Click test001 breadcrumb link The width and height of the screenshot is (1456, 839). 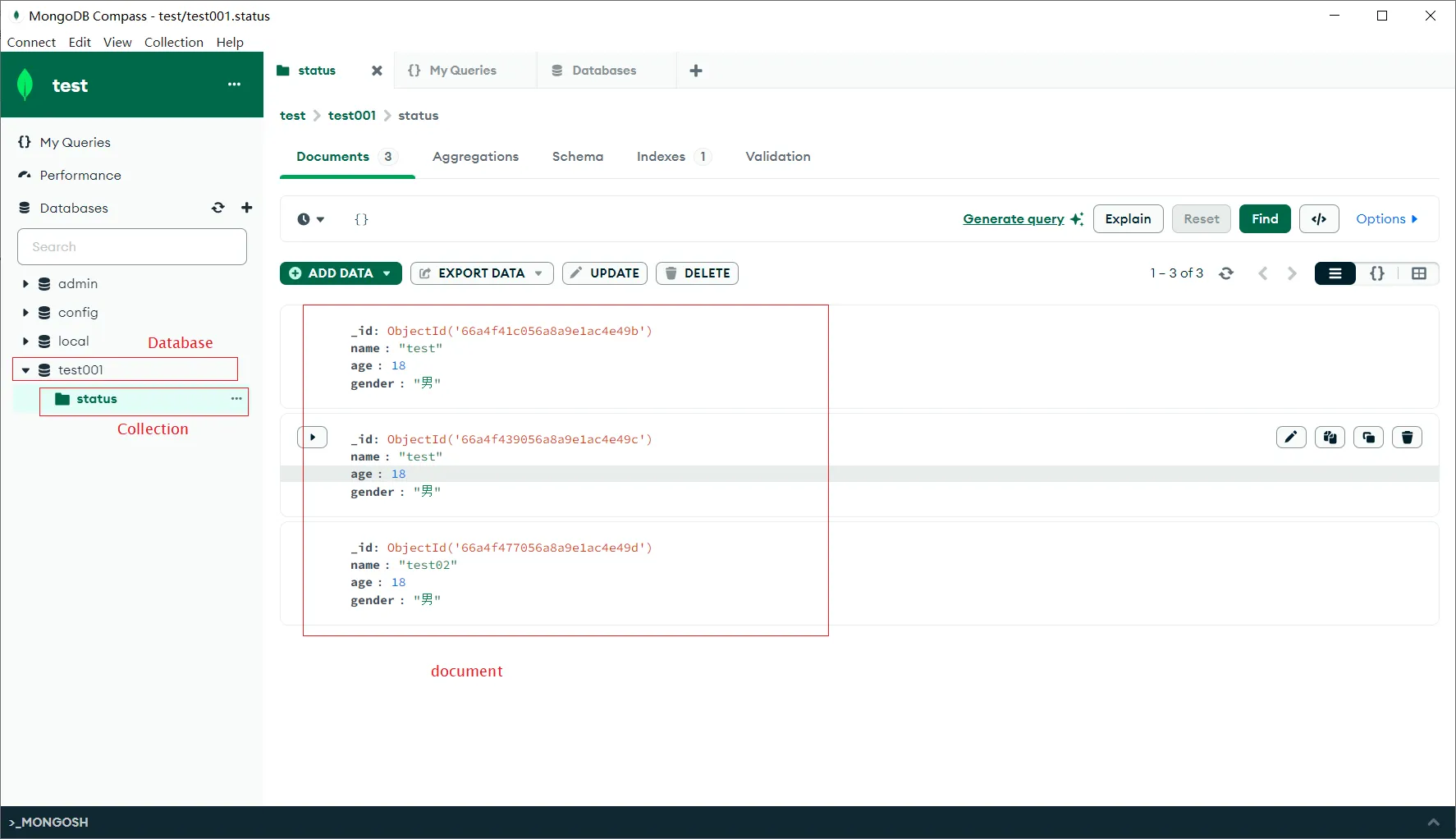pyautogui.click(x=351, y=116)
